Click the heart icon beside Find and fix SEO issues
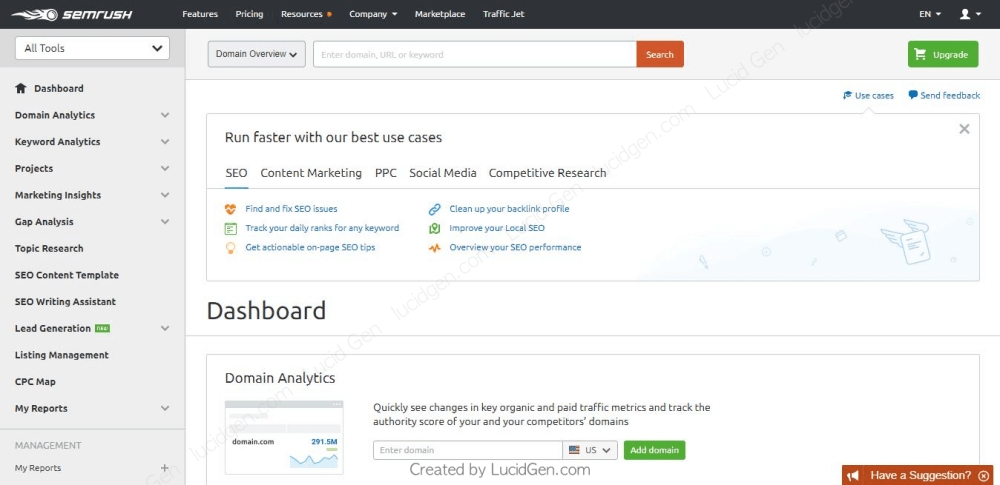 (230, 209)
